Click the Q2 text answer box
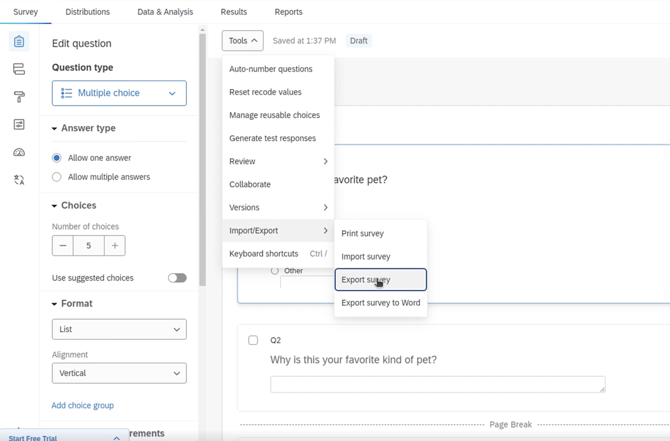The image size is (670, 441). coord(438,384)
